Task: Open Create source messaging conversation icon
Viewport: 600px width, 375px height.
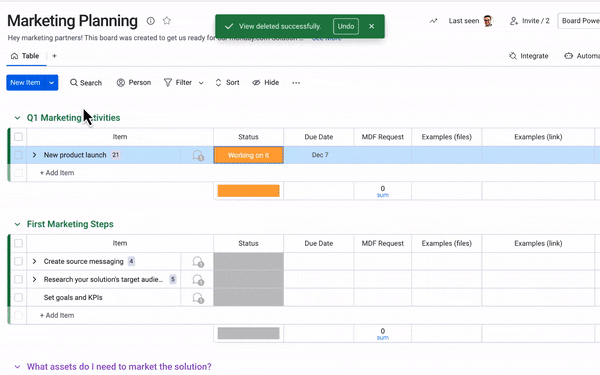Action: [x=198, y=262]
